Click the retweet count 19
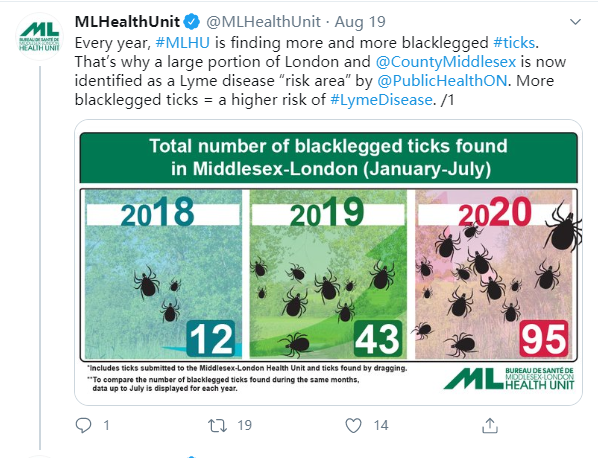 (244, 425)
